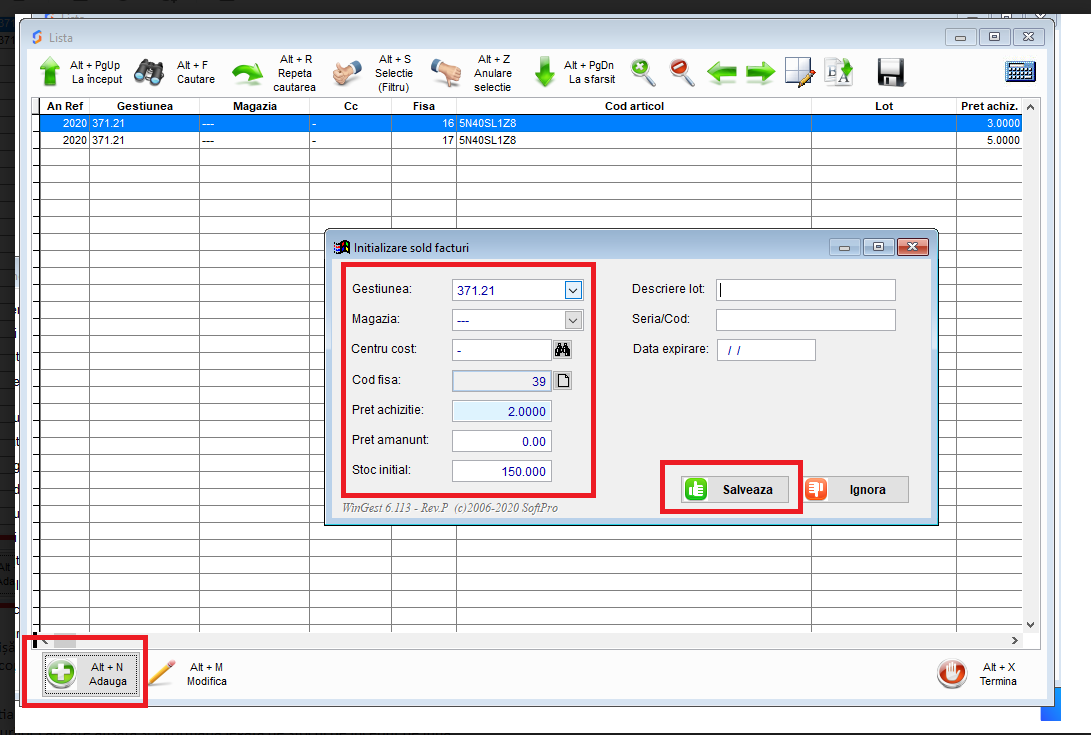Click the red zoom-out magnifier icon
This screenshot has height=735, width=1091.
(682, 72)
